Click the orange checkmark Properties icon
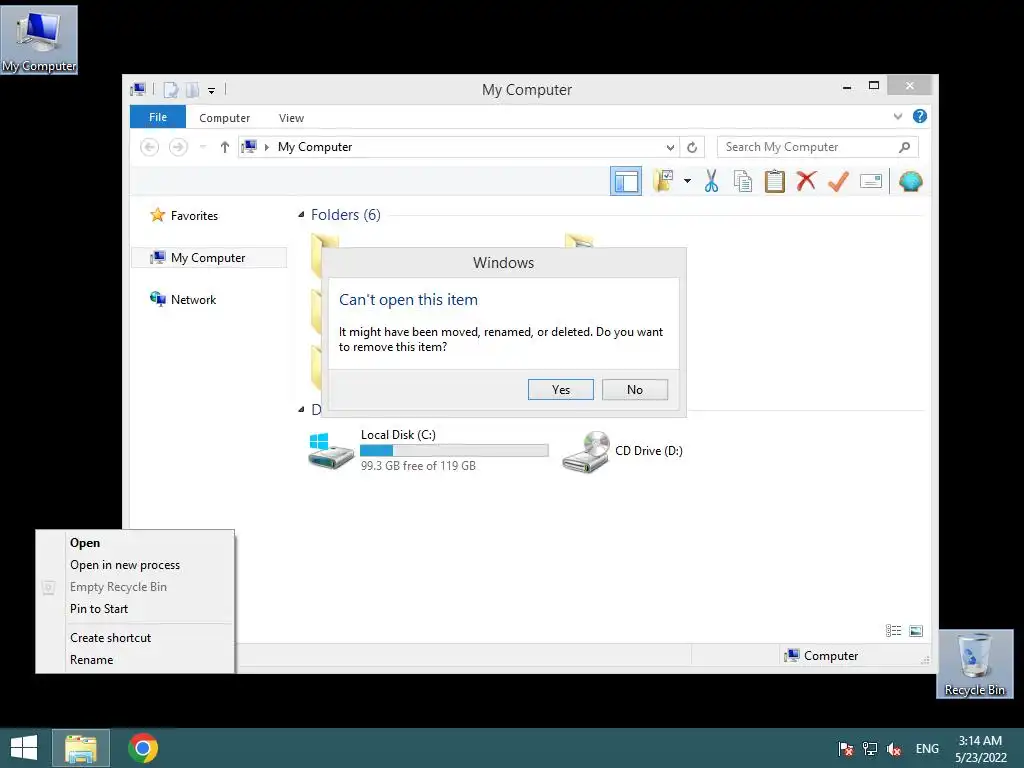1024x768 pixels. pos(839,181)
